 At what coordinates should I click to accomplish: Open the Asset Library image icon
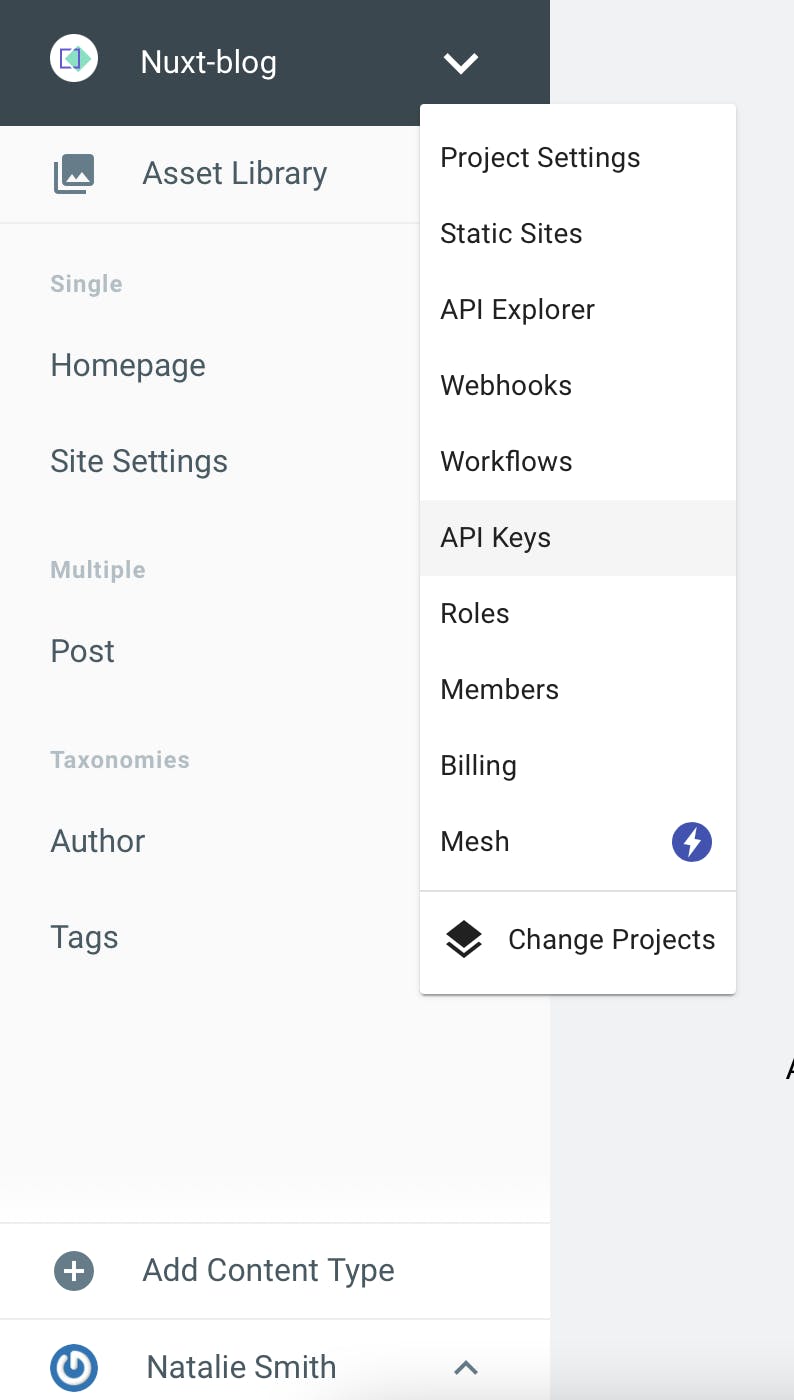click(74, 174)
